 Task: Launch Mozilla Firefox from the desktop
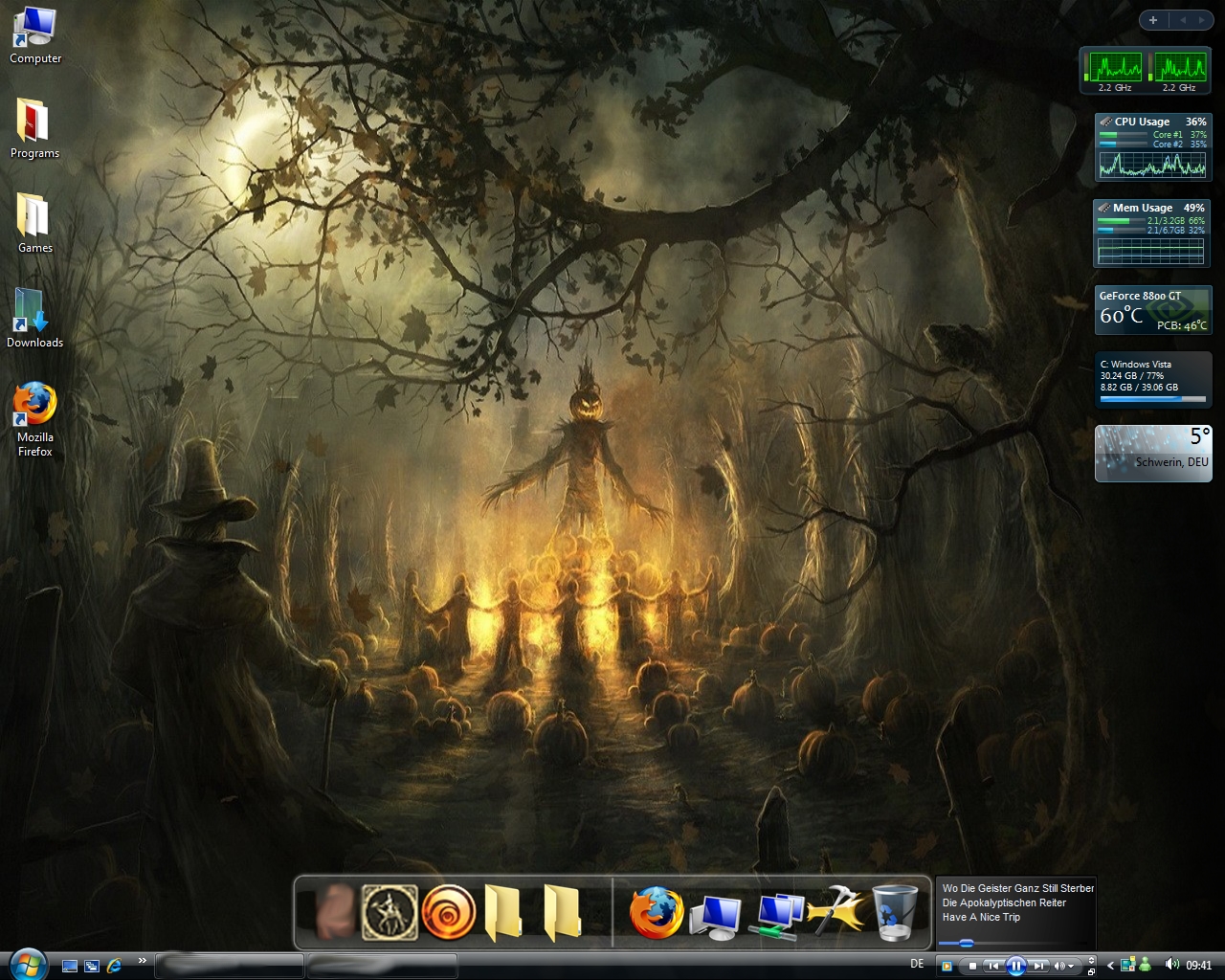pyautogui.click(x=34, y=417)
